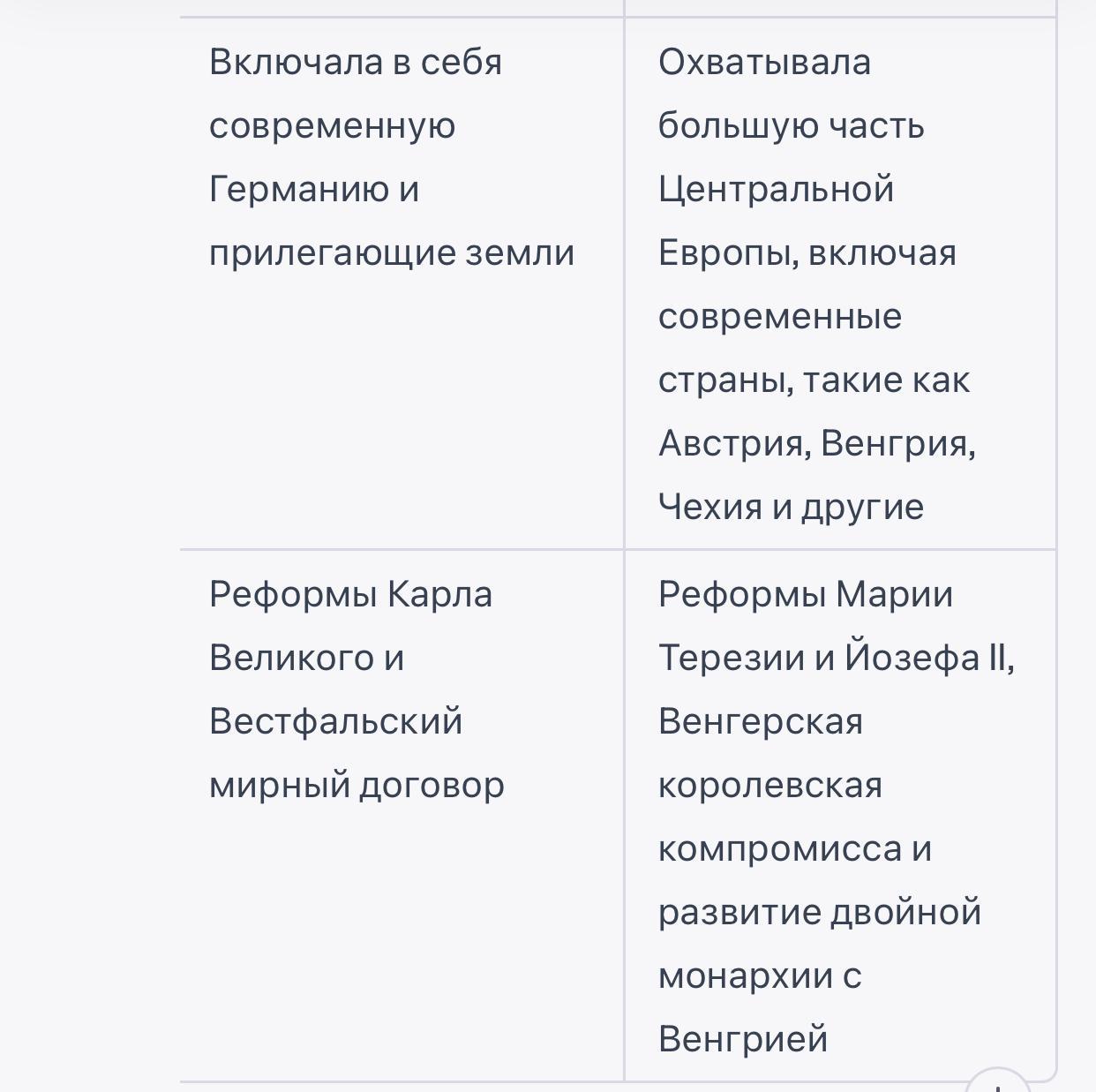Click the text 'развитие двойной'
The image size is (1096, 1092).
[x=819, y=912]
